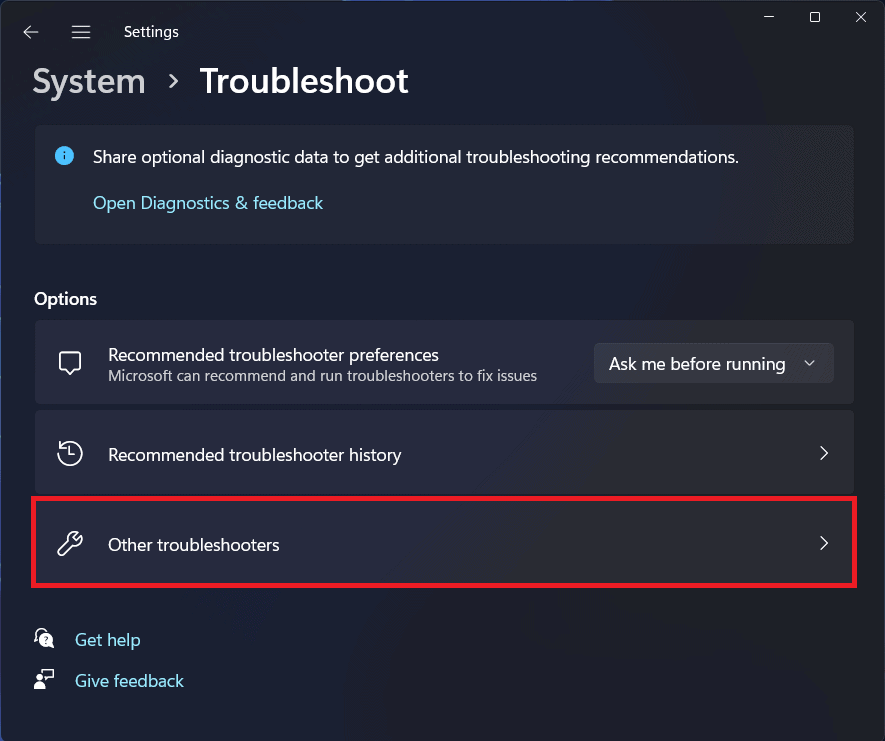Select the Recommended troubleshooter history row
885x741 pixels.
pyautogui.click(x=254, y=455)
